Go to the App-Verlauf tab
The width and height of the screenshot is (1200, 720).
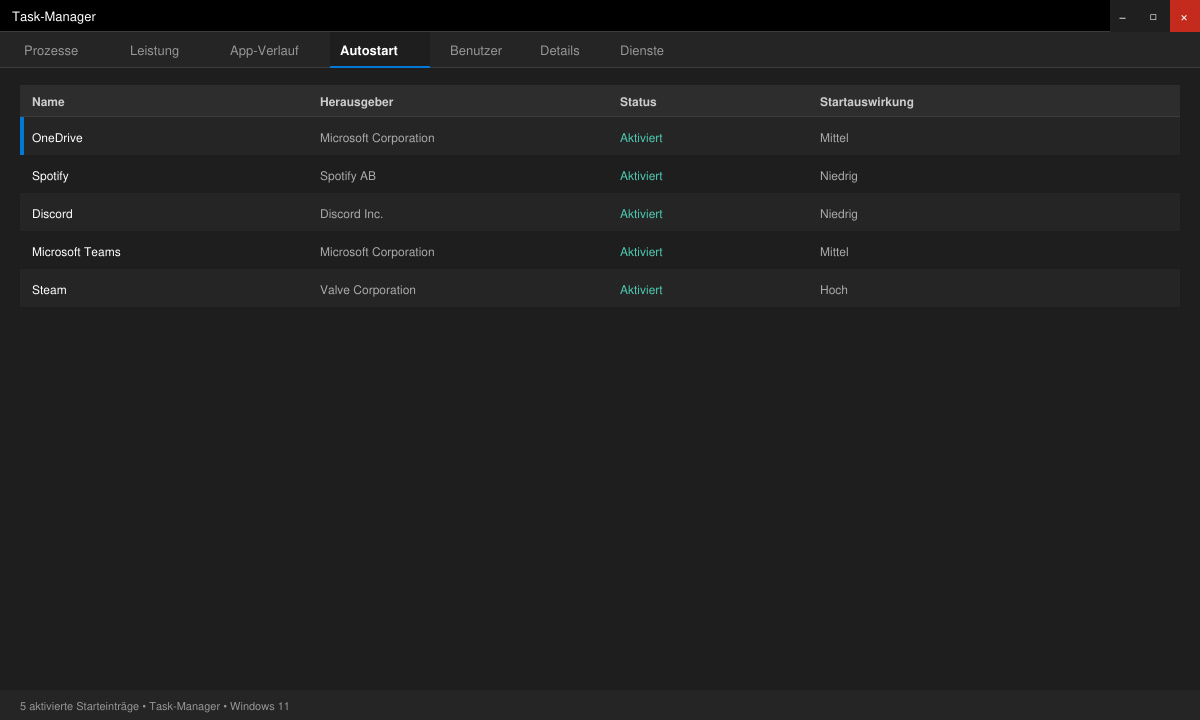264,50
